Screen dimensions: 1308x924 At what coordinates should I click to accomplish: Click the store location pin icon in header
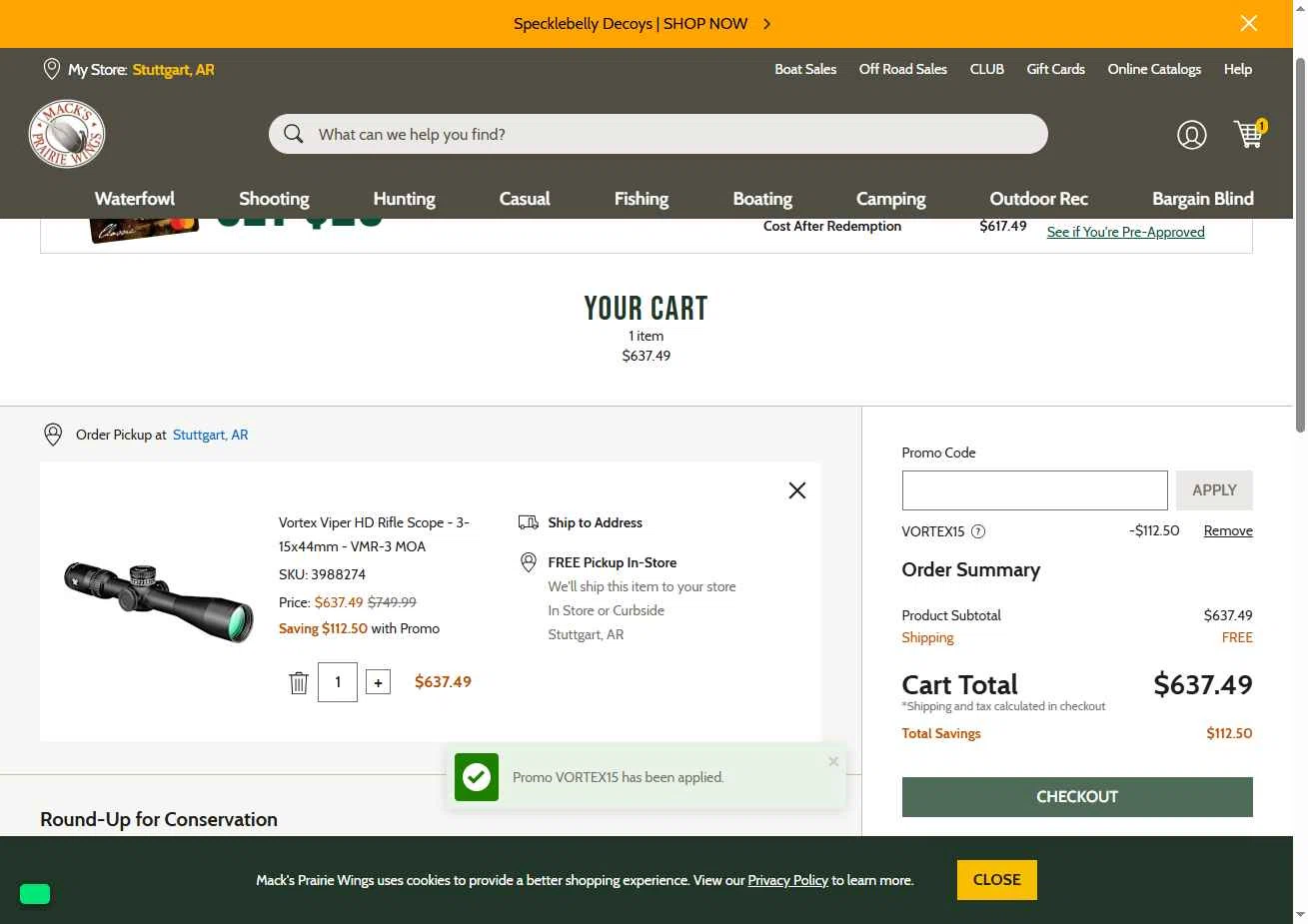click(x=52, y=69)
